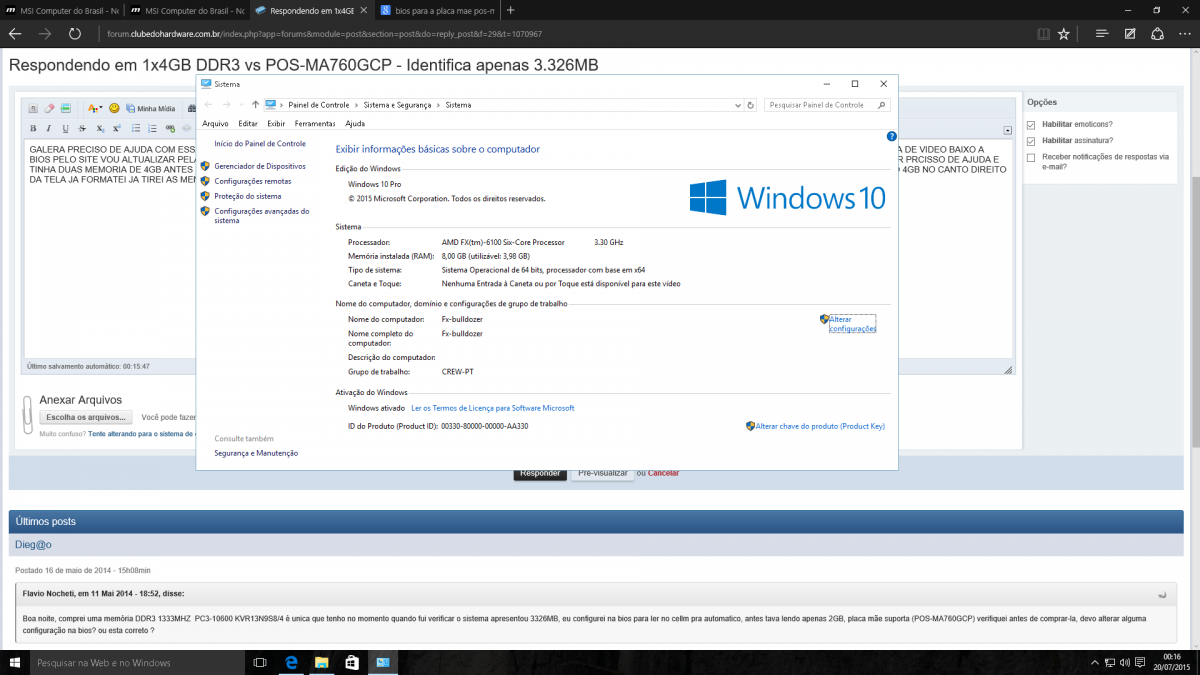This screenshot has height=675, width=1200.
Task: Go back in the Edge browser
Action: pyautogui.click(x=14, y=33)
